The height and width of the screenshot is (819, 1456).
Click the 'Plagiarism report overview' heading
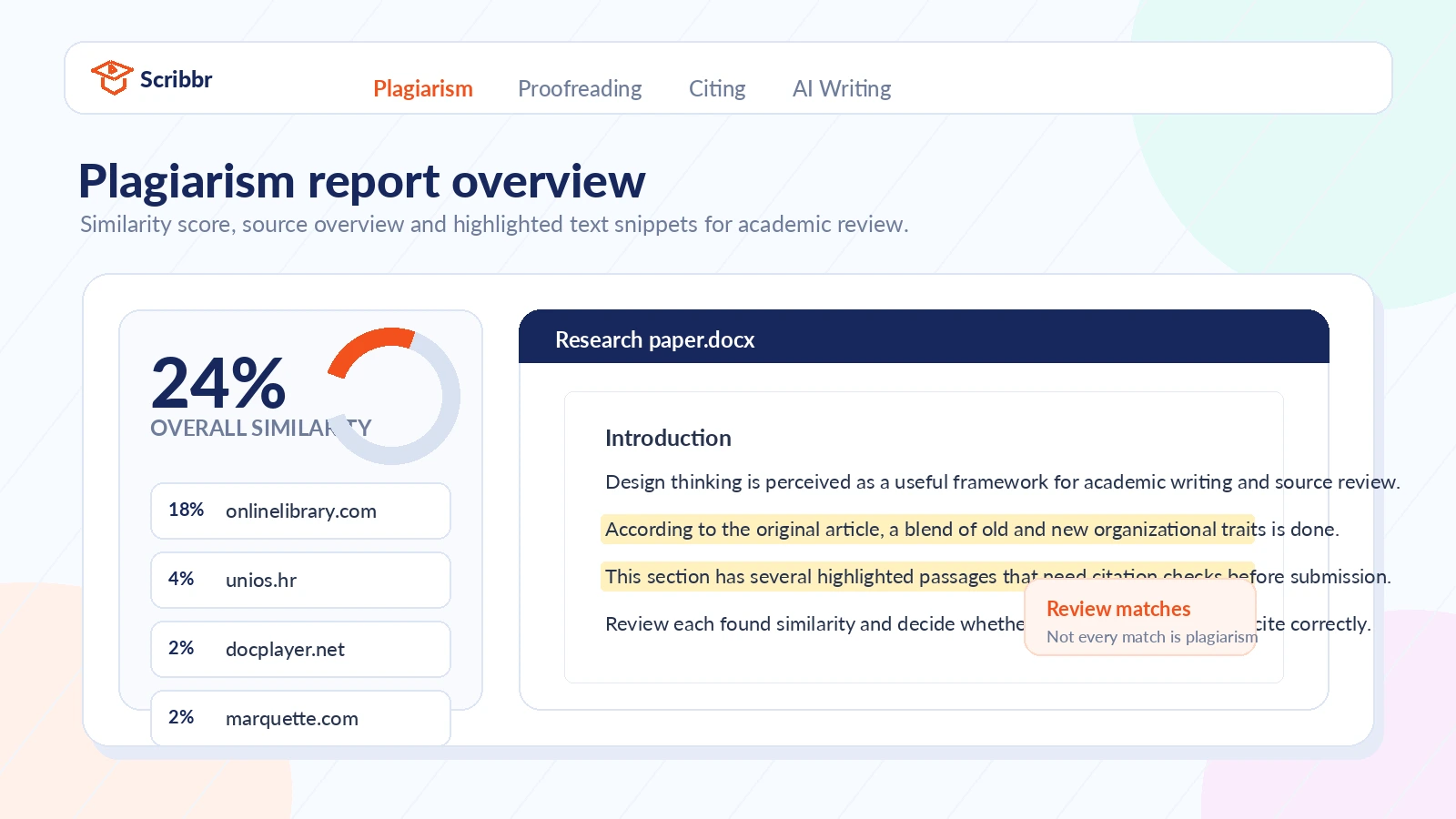tap(362, 181)
